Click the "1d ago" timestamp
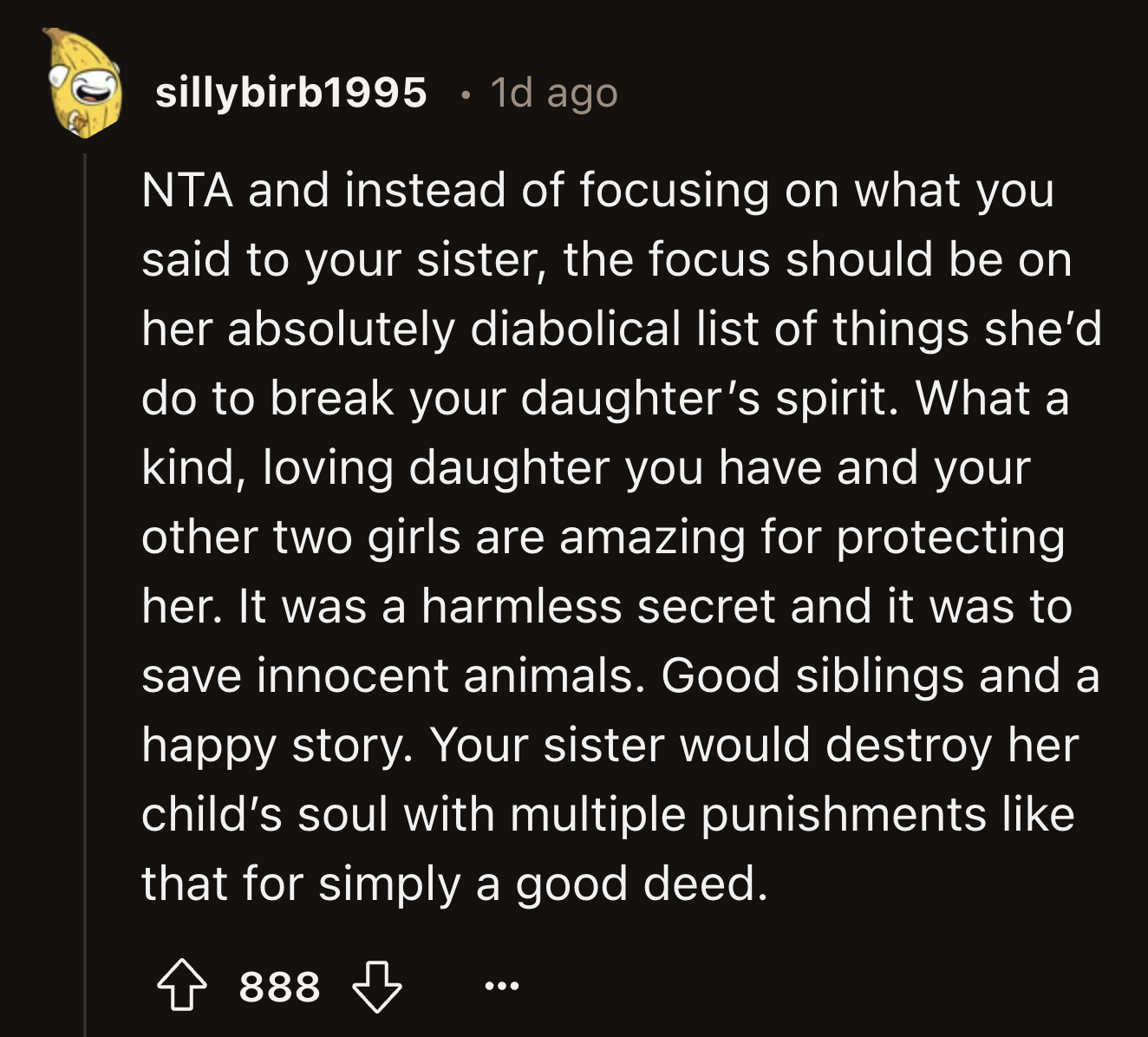Viewport: 1148px width, 1037px height. pos(554,92)
